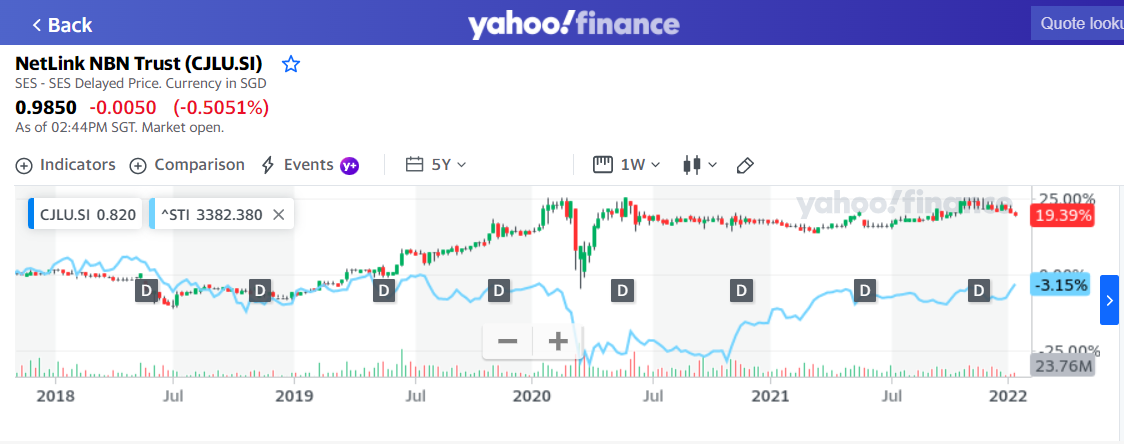Screen dimensions: 1124x444
Task: Open the 5Y date range dropdown
Action: coord(437,165)
